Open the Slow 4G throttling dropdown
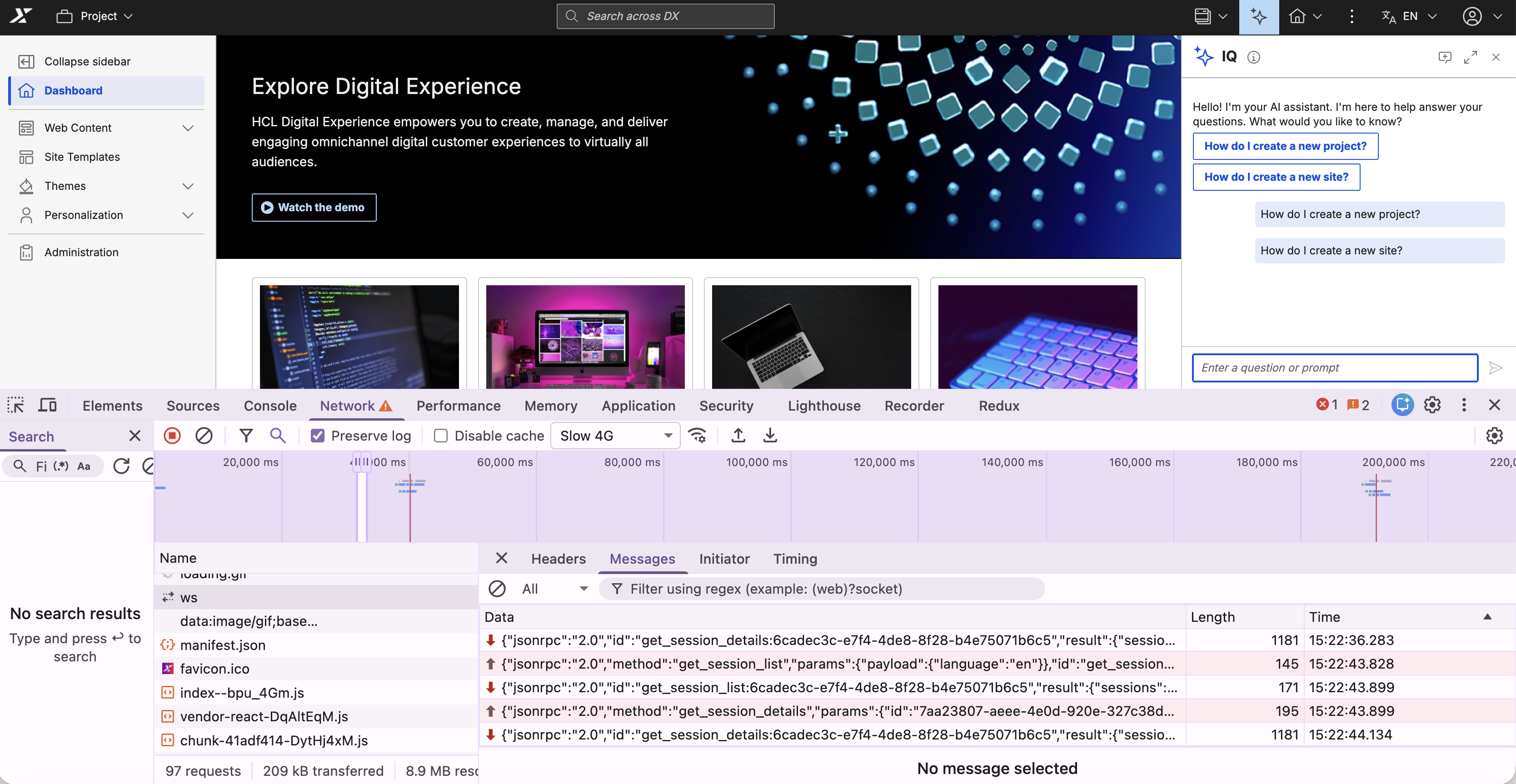 point(615,435)
